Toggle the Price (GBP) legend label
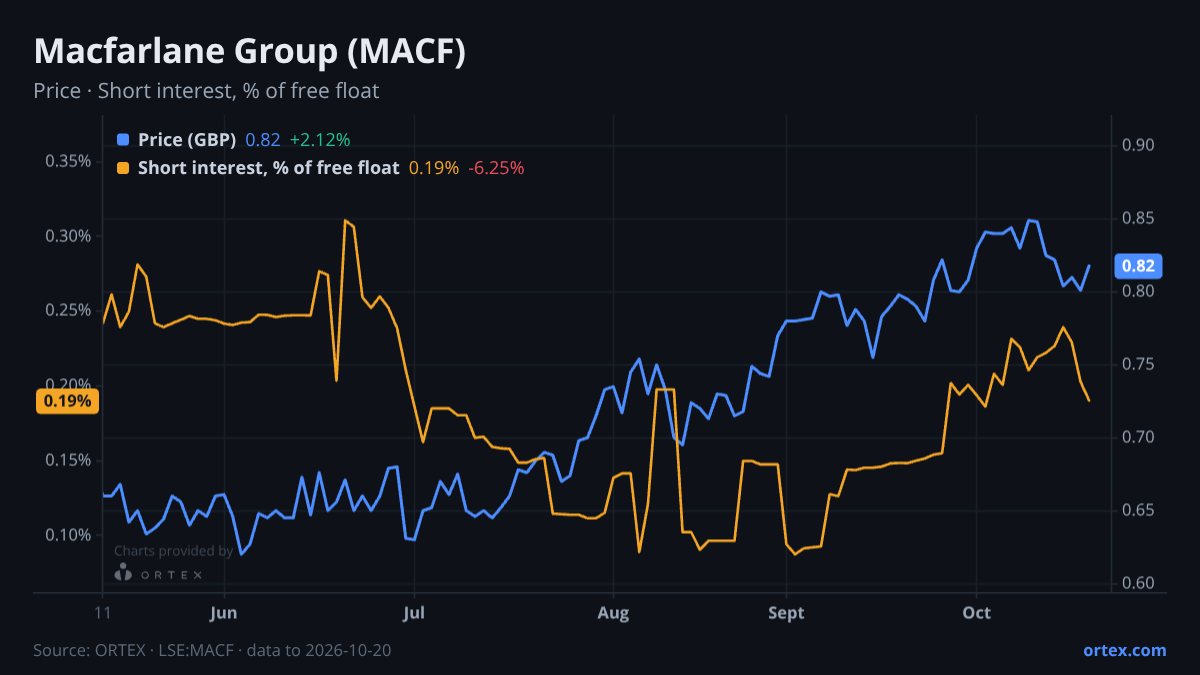The height and width of the screenshot is (675, 1200). (187, 140)
